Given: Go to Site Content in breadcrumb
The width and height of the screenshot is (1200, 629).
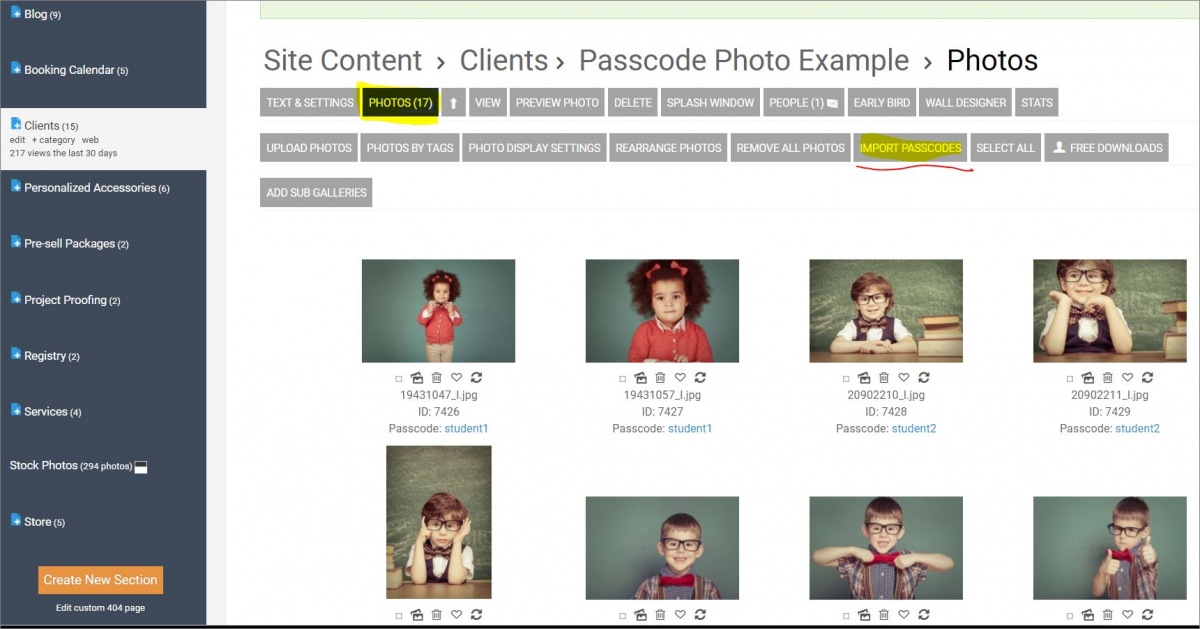Looking at the screenshot, I should (x=343, y=61).
